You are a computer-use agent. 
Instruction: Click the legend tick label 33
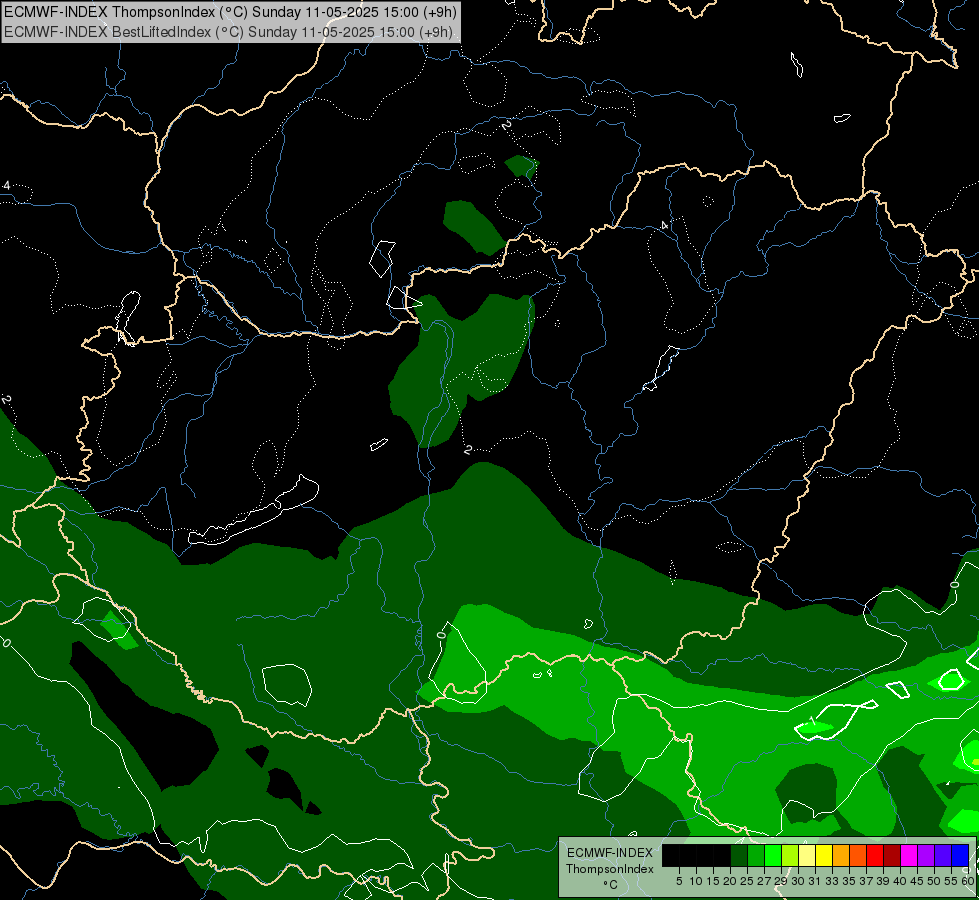coord(832,881)
